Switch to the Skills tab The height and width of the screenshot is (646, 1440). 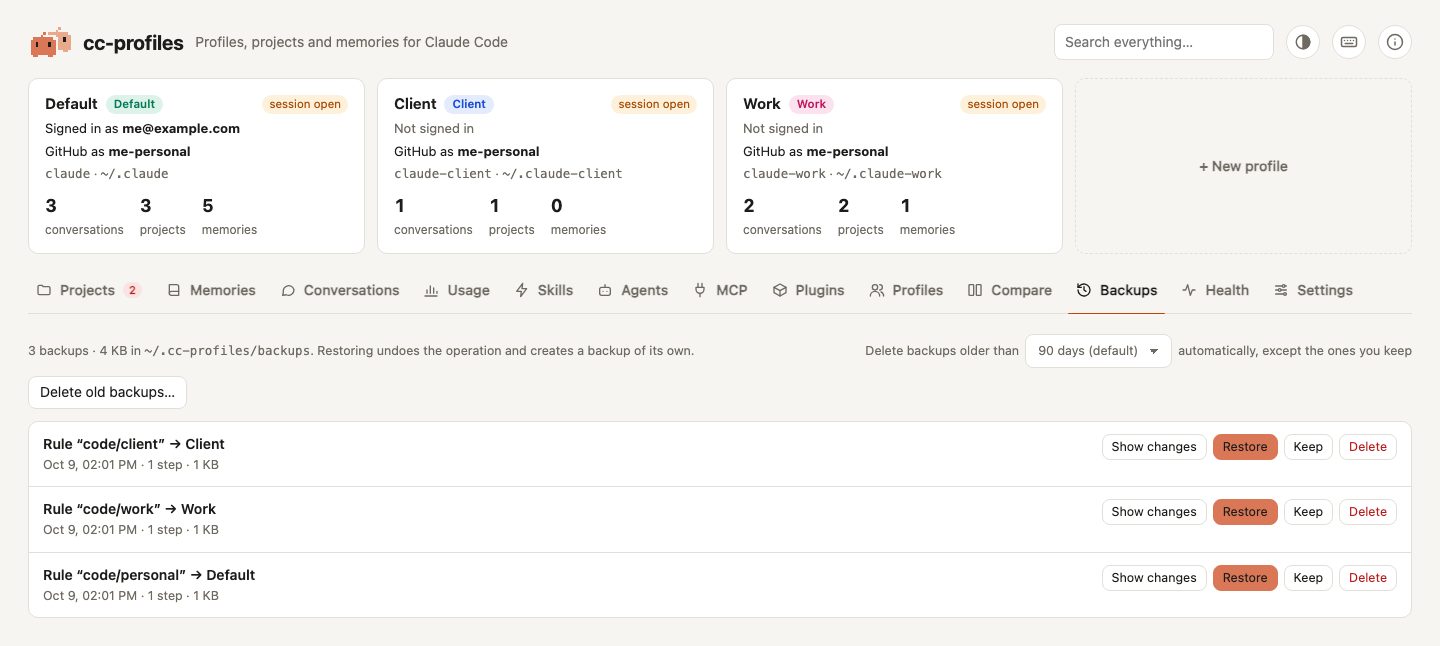point(544,290)
